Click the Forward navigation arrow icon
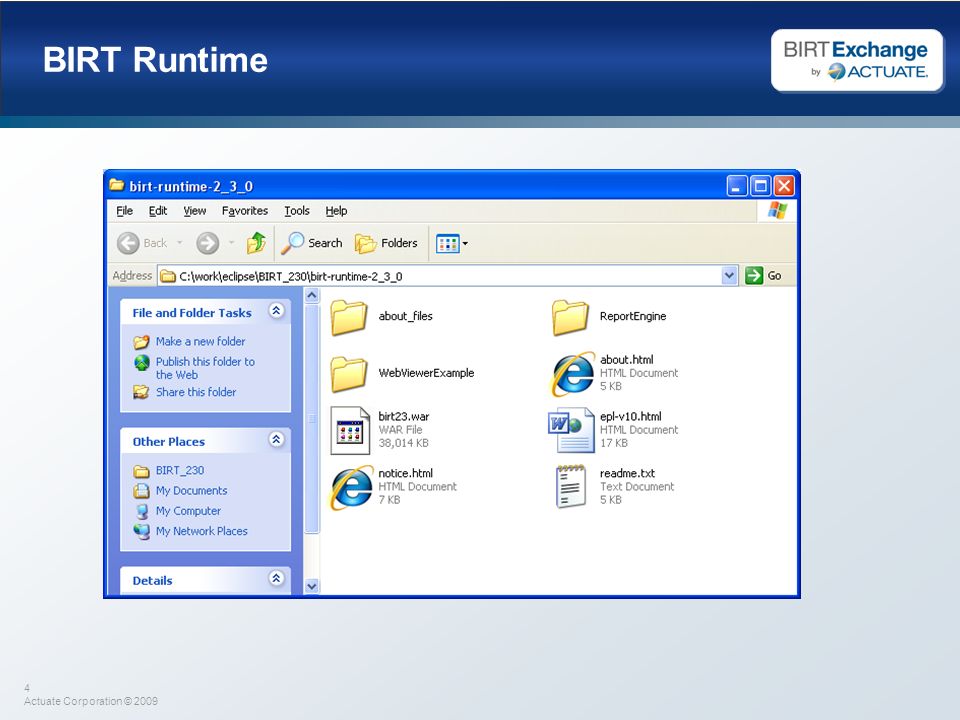Image resolution: width=960 pixels, height=720 pixels. click(x=208, y=243)
